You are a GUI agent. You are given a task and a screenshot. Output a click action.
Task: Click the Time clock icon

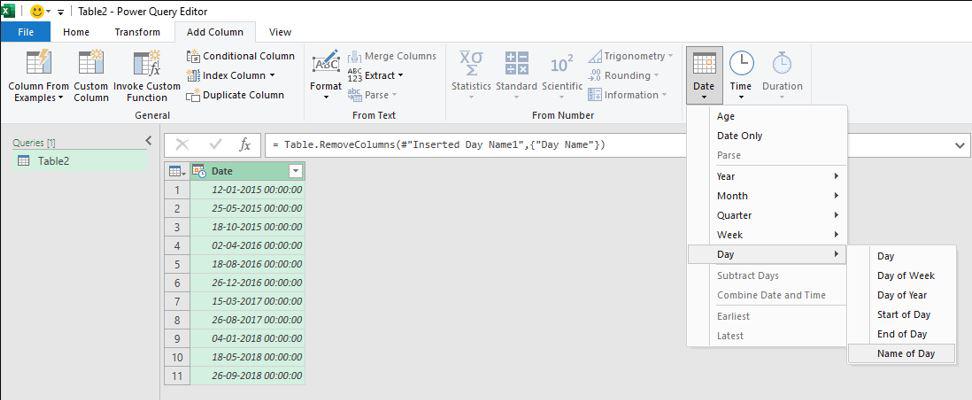tap(741, 63)
